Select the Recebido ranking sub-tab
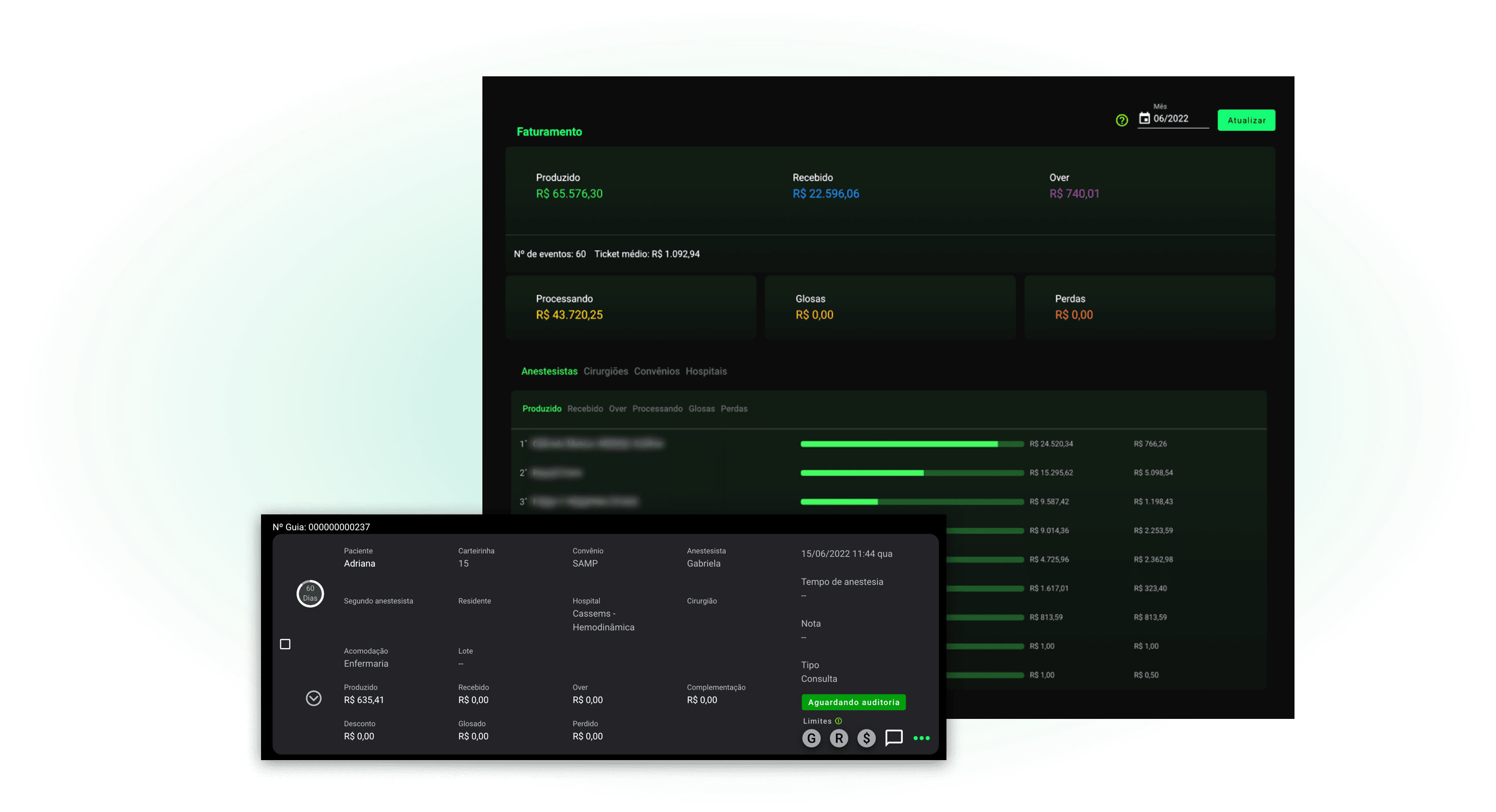The image size is (1496, 812). pos(585,409)
